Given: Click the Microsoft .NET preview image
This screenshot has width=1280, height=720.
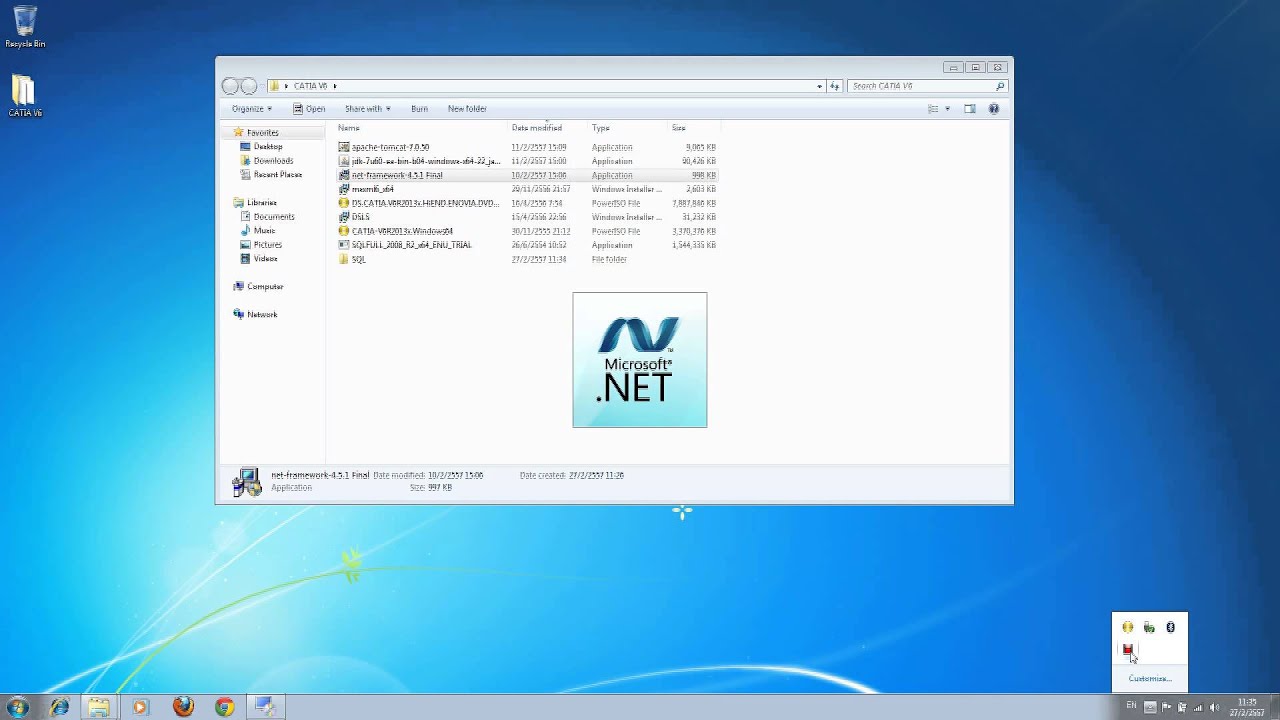Looking at the screenshot, I should click(640, 360).
